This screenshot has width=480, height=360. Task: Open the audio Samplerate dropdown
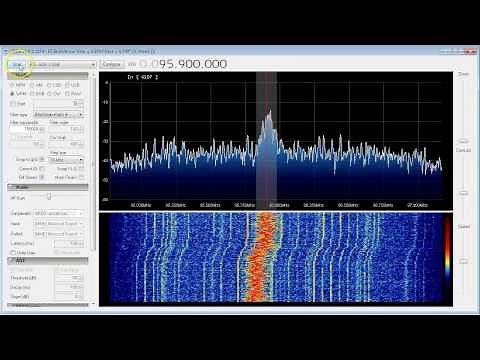58,213
